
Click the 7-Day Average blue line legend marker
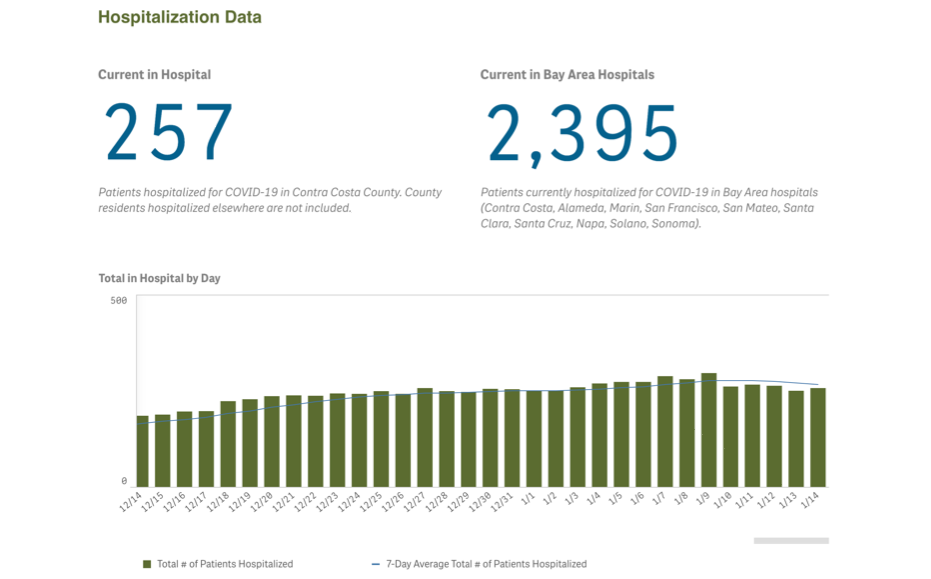point(376,564)
